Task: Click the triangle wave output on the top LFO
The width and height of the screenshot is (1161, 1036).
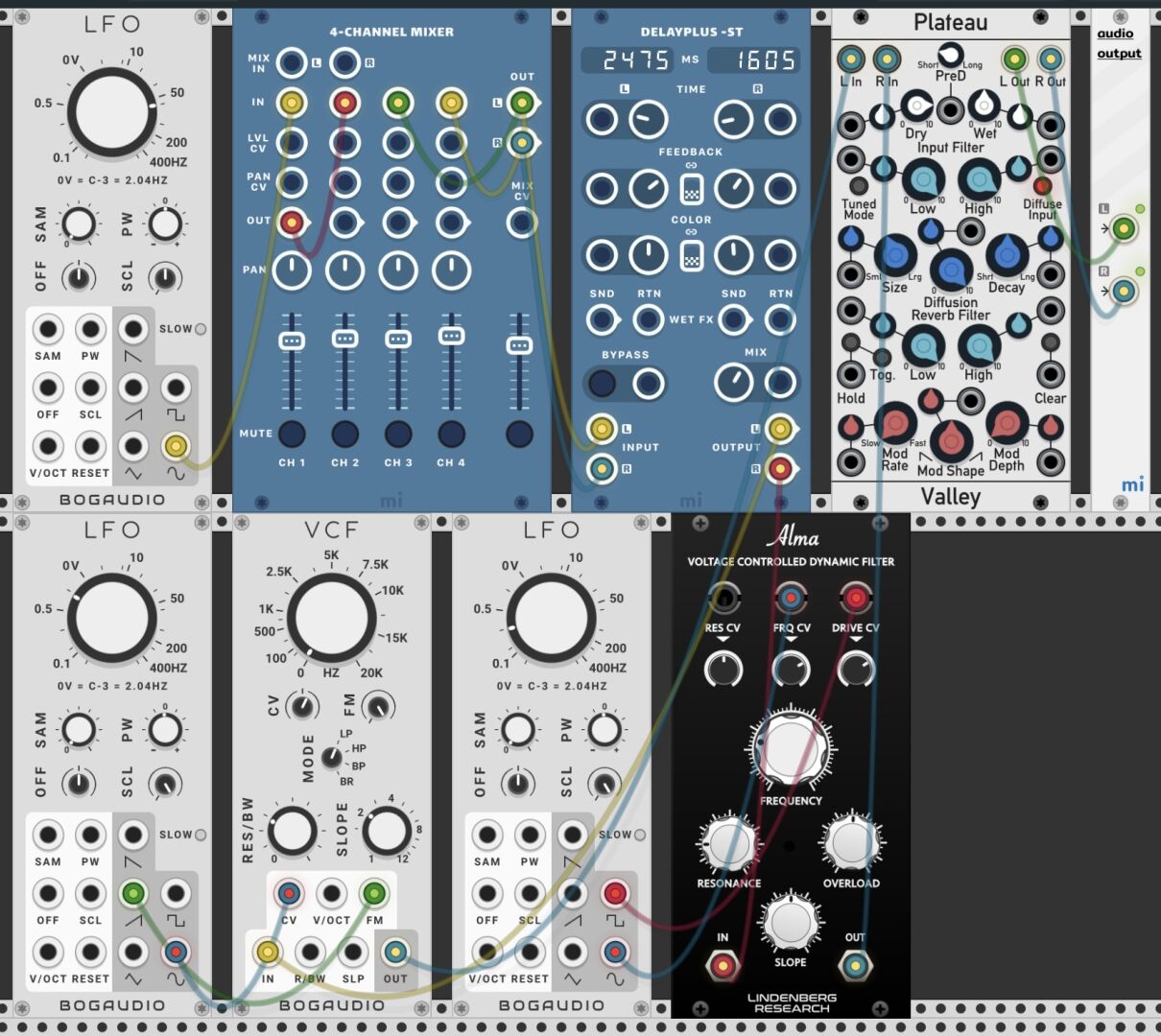Action: 132,446
